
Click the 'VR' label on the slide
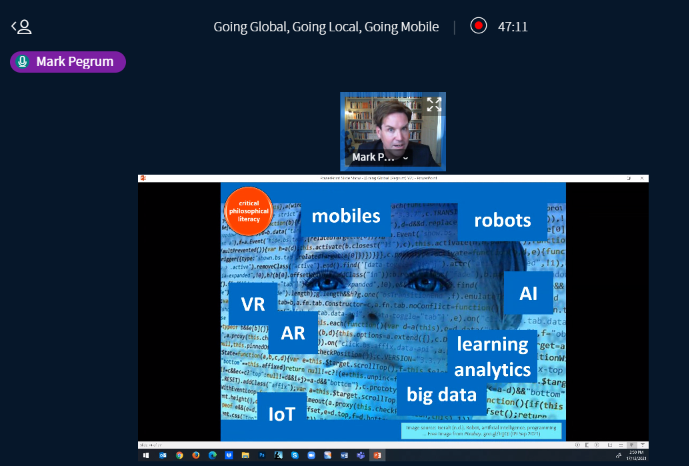point(253,304)
